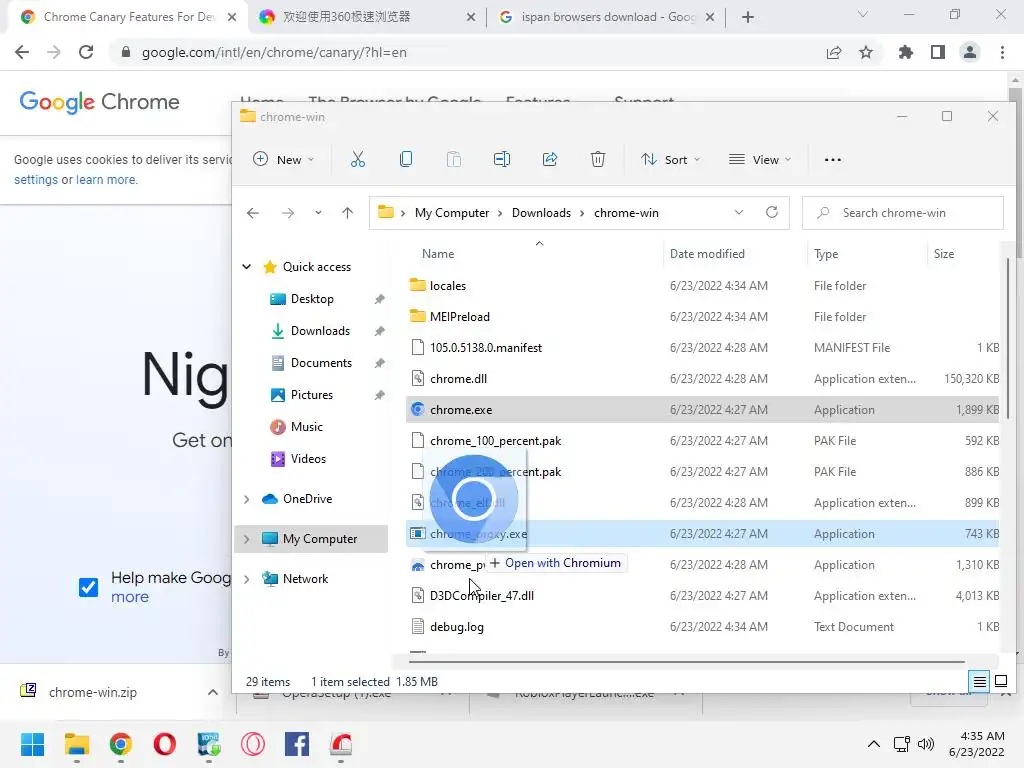Click Downloads in the breadcrumb path
The image size is (1024, 768).
[x=541, y=213]
